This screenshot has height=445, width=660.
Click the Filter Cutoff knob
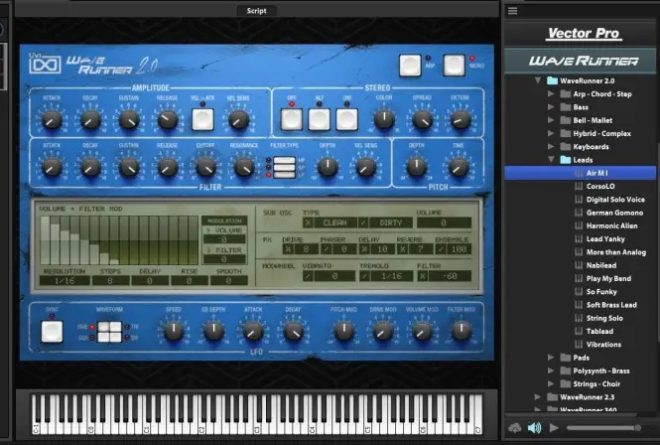[x=206, y=167]
